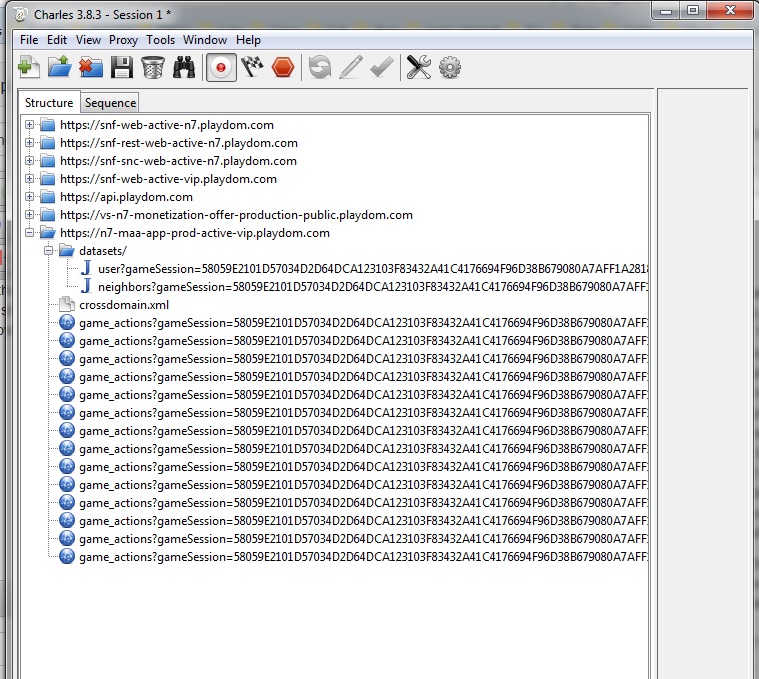Screen dimensions: 759x679
Task: Open Find using the binoculars icon
Action: [184, 67]
